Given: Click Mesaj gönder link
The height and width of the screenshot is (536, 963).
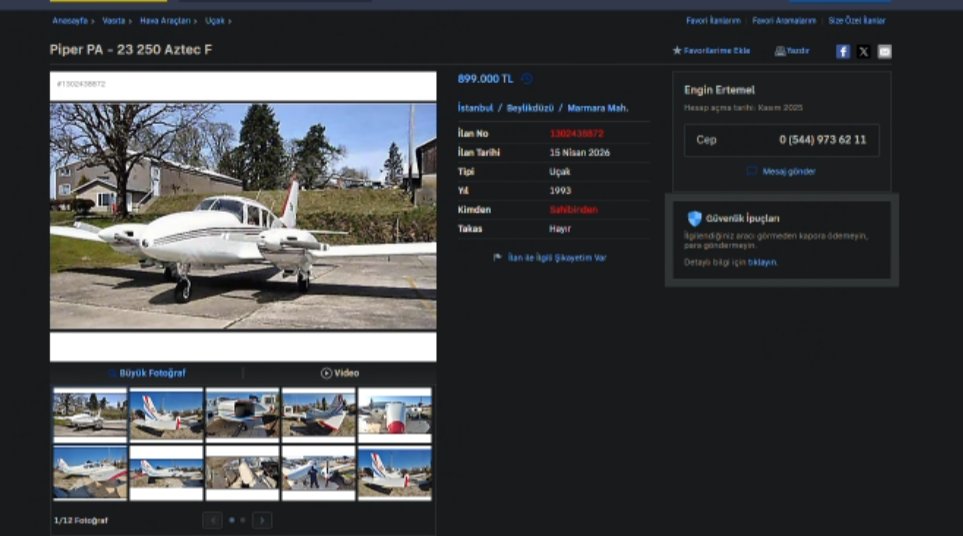Looking at the screenshot, I should (x=781, y=171).
